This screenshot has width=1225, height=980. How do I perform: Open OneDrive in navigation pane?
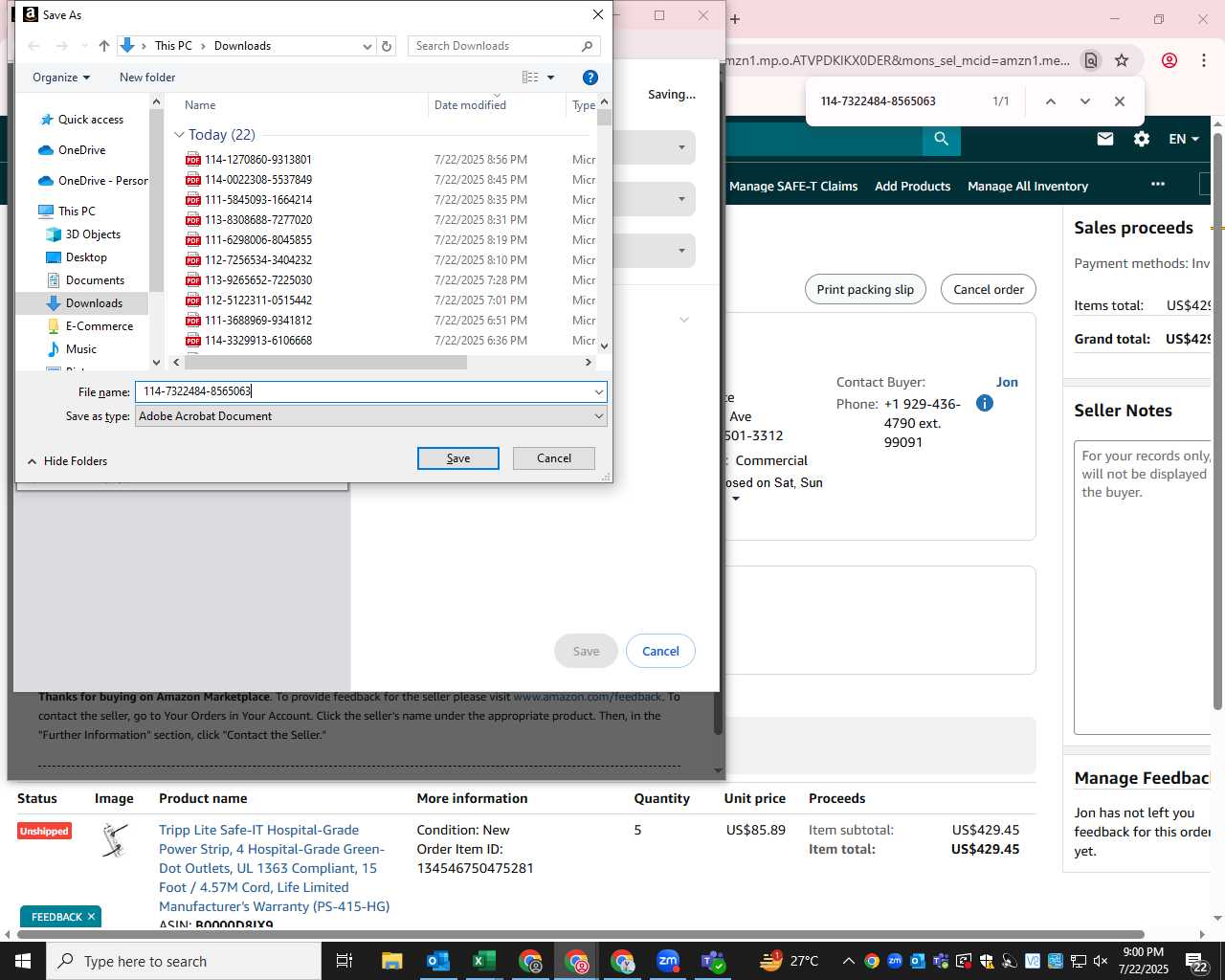click(x=81, y=150)
